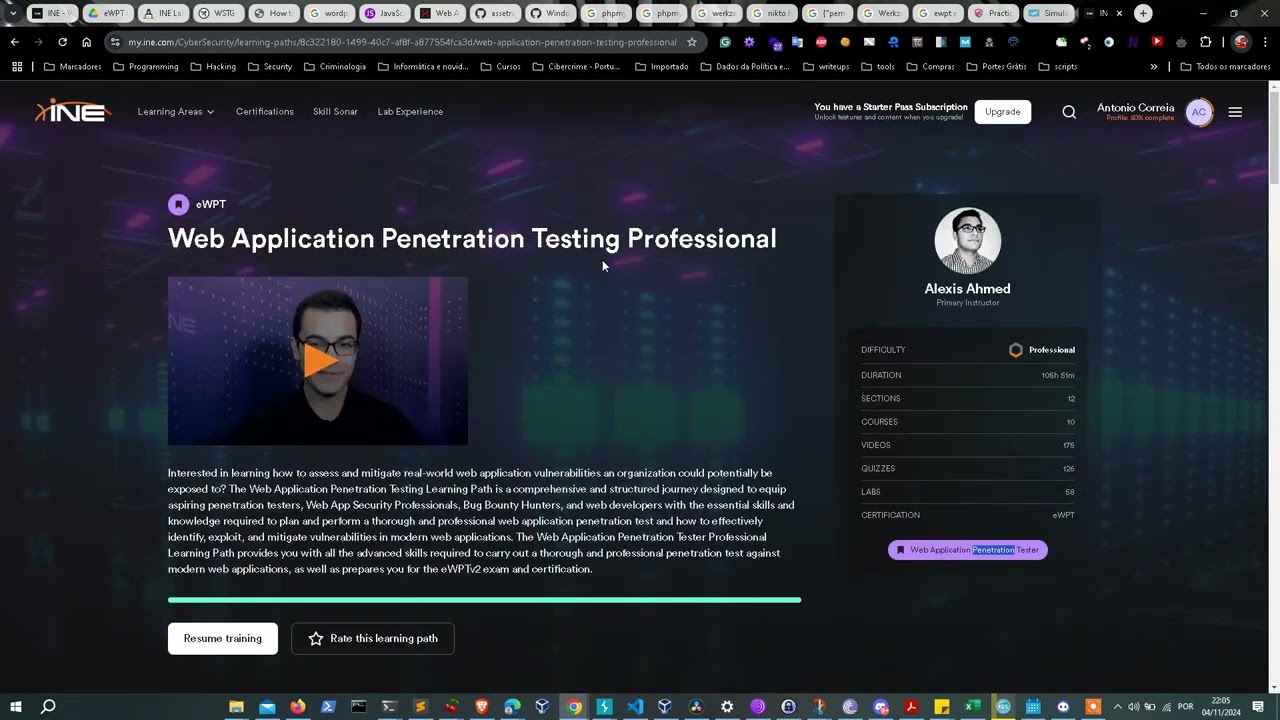Viewport: 1280px width, 720px height.
Task: Reload the page with the refresh icon
Action: click(x=62, y=42)
